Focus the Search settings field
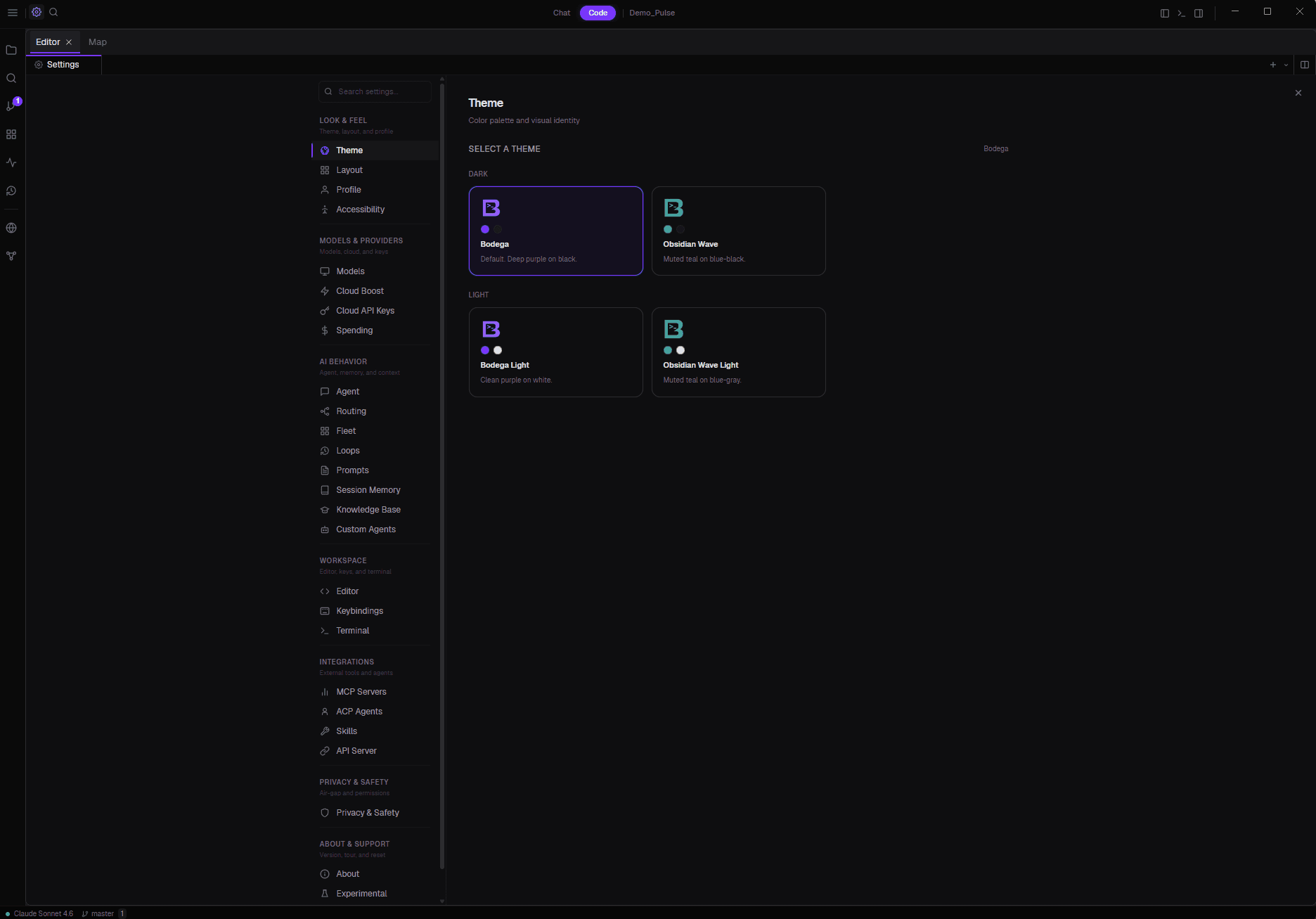The image size is (1316, 919). tap(375, 91)
